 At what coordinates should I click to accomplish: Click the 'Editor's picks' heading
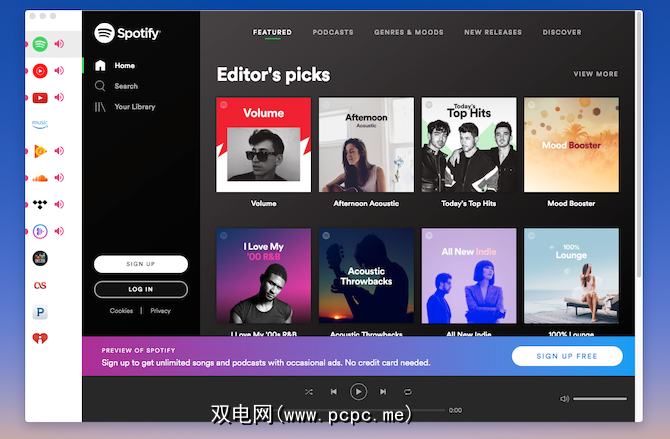click(273, 75)
